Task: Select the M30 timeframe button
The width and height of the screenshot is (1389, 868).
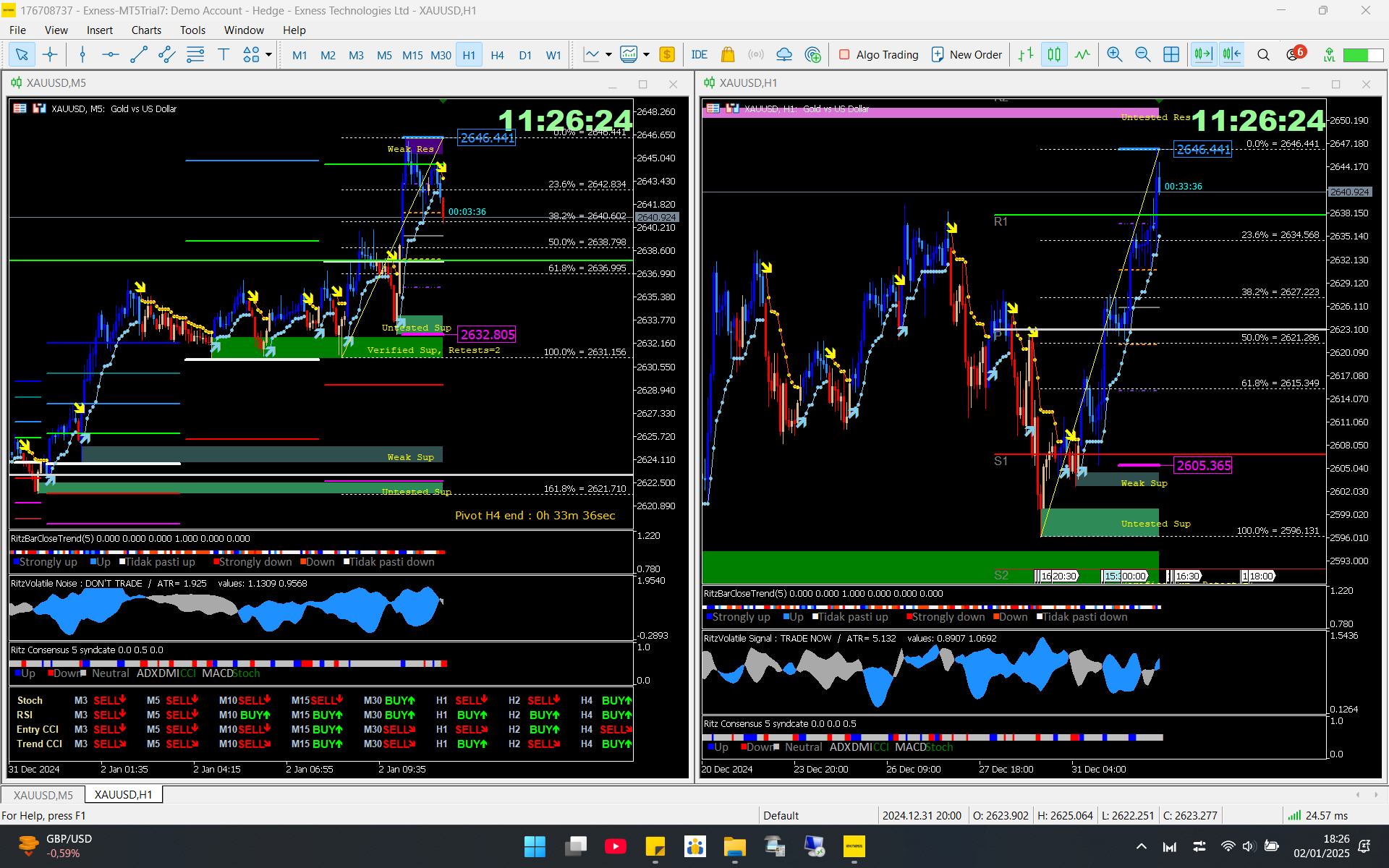Action: coord(441,55)
